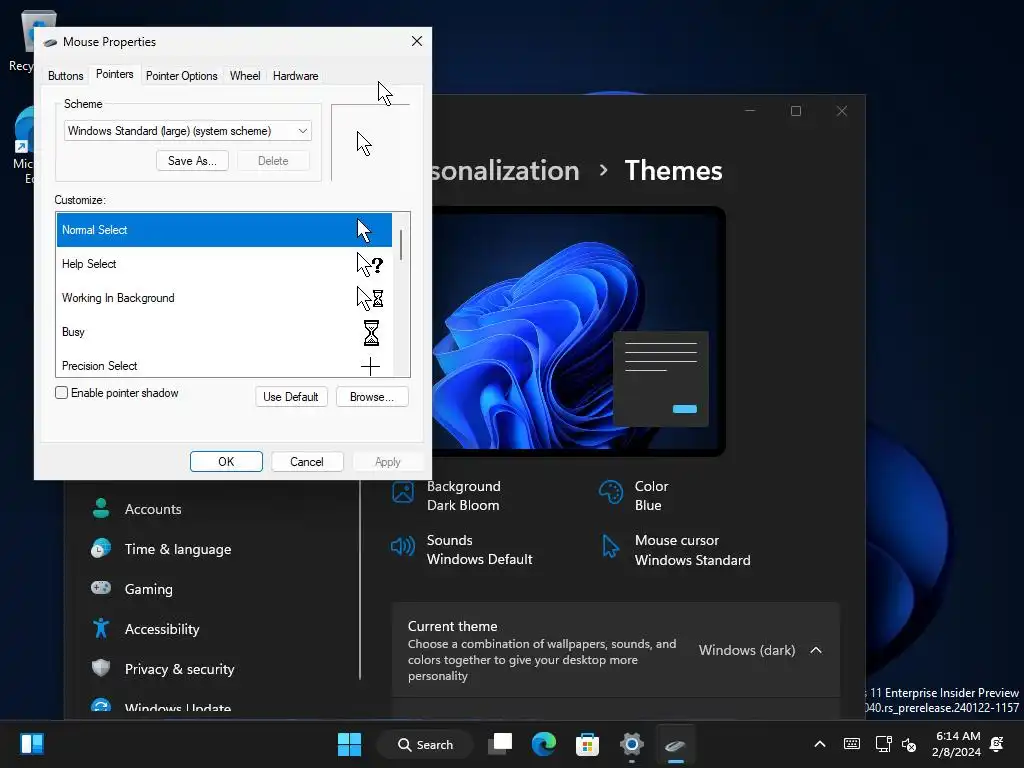Click the Accessibility figure icon
Screen dimensions: 1024x768
coord(101,628)
